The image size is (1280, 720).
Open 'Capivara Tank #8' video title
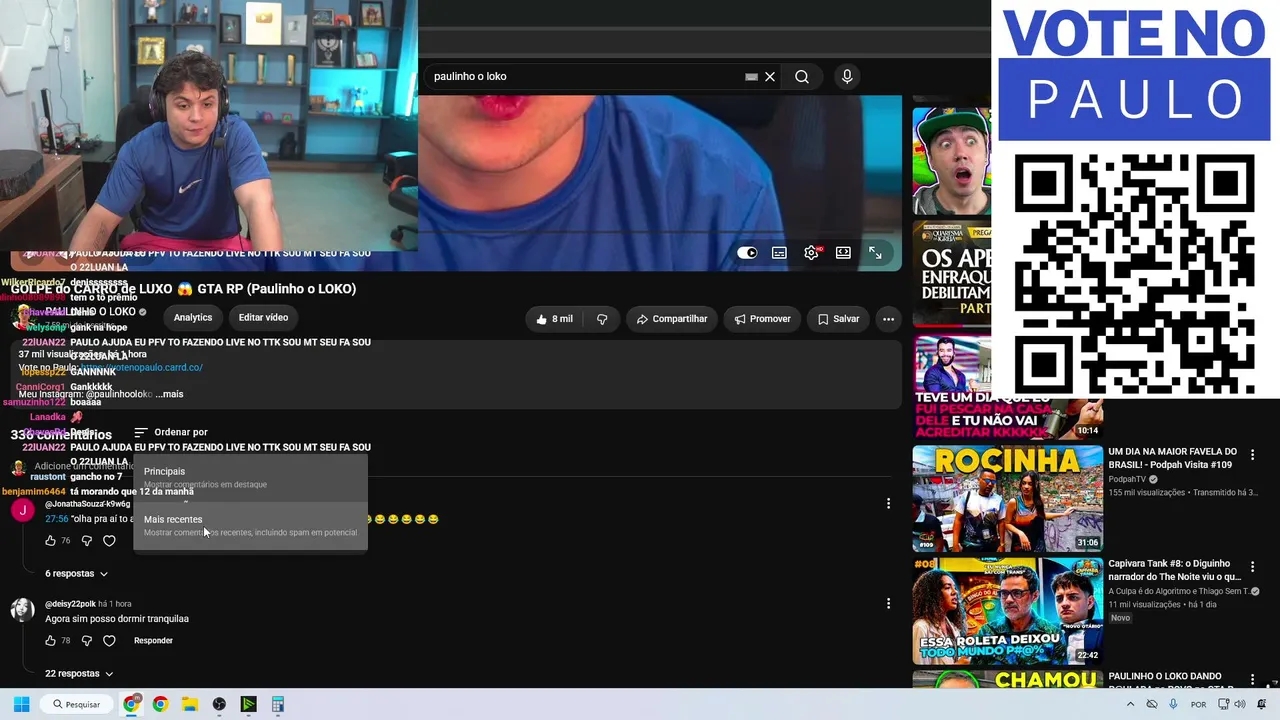[1174, 570]
